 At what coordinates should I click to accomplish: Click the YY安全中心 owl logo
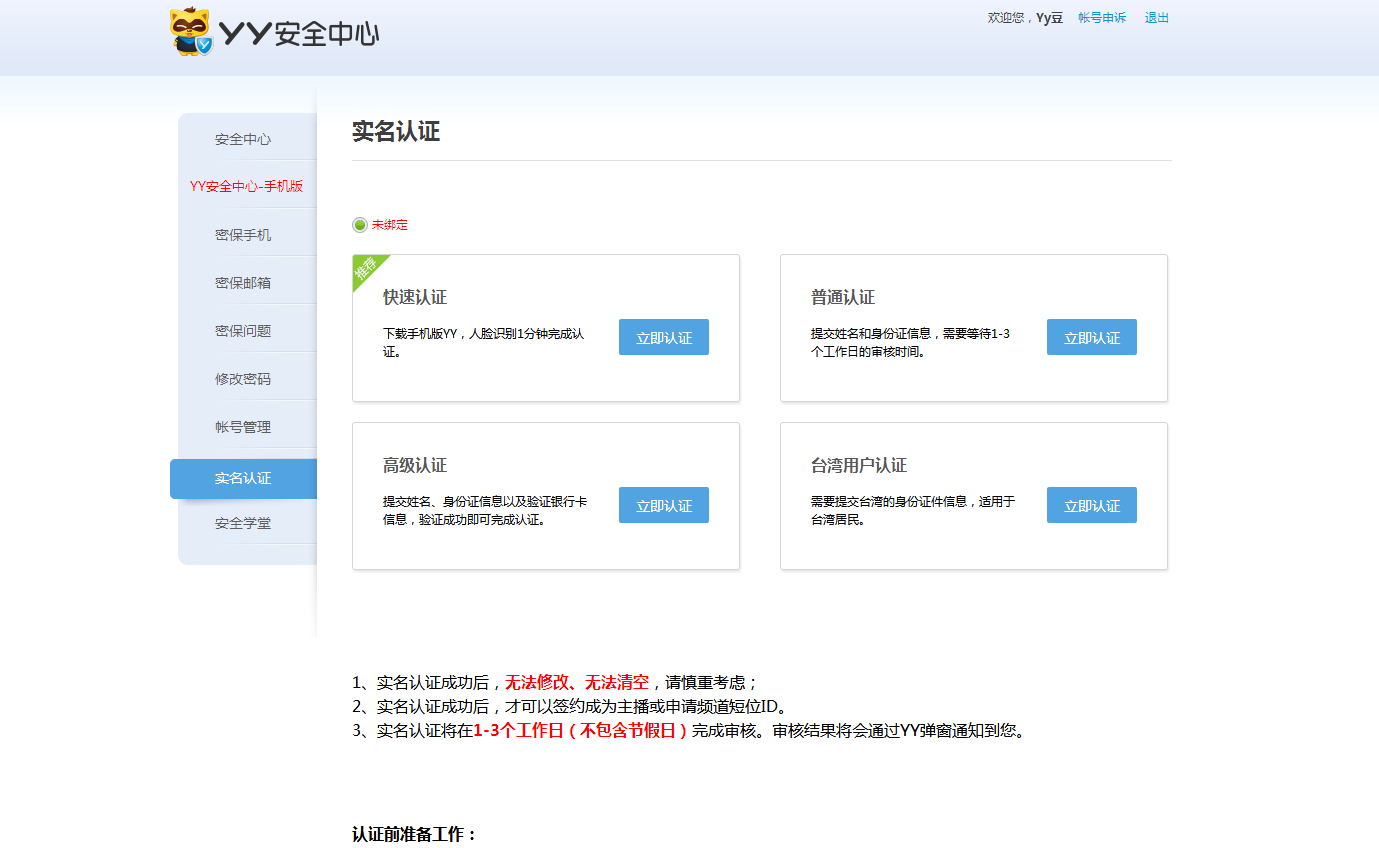[190, 30]
